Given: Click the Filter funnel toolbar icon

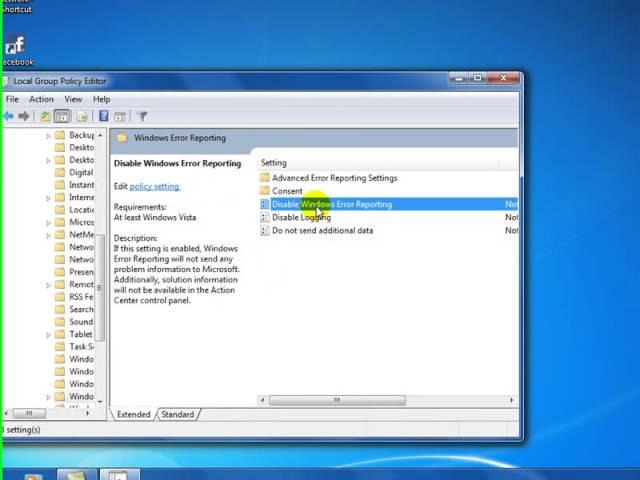Looking at the screenshot, I should tap(142, 117).
